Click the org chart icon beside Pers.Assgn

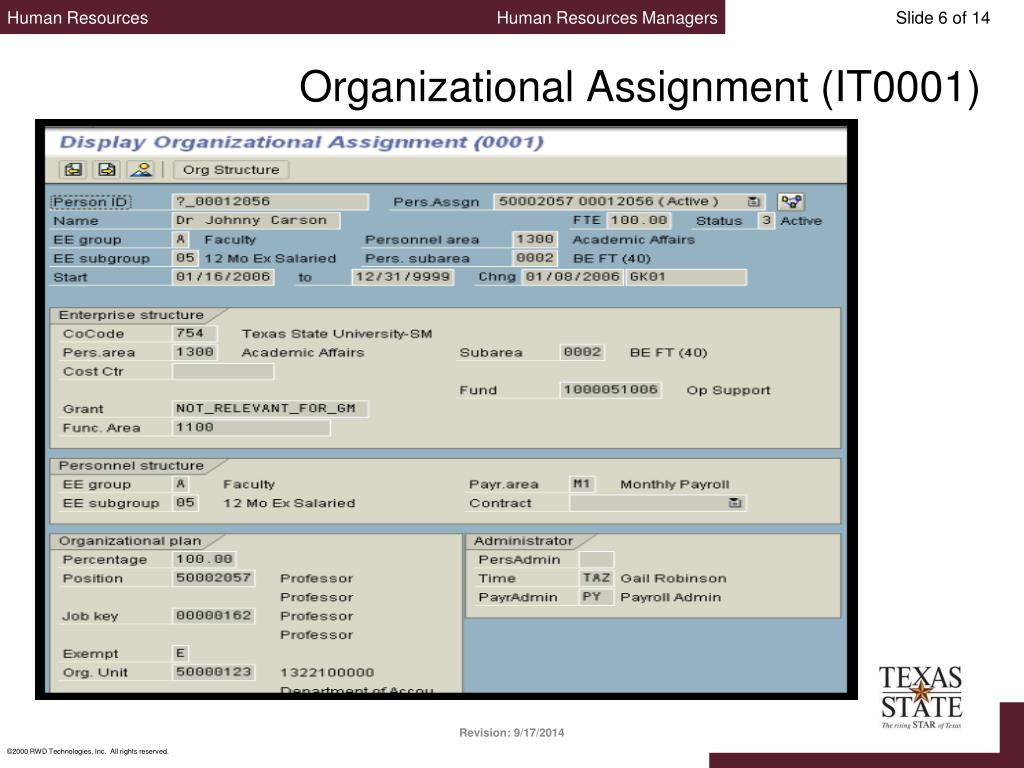tap(791, 202)
